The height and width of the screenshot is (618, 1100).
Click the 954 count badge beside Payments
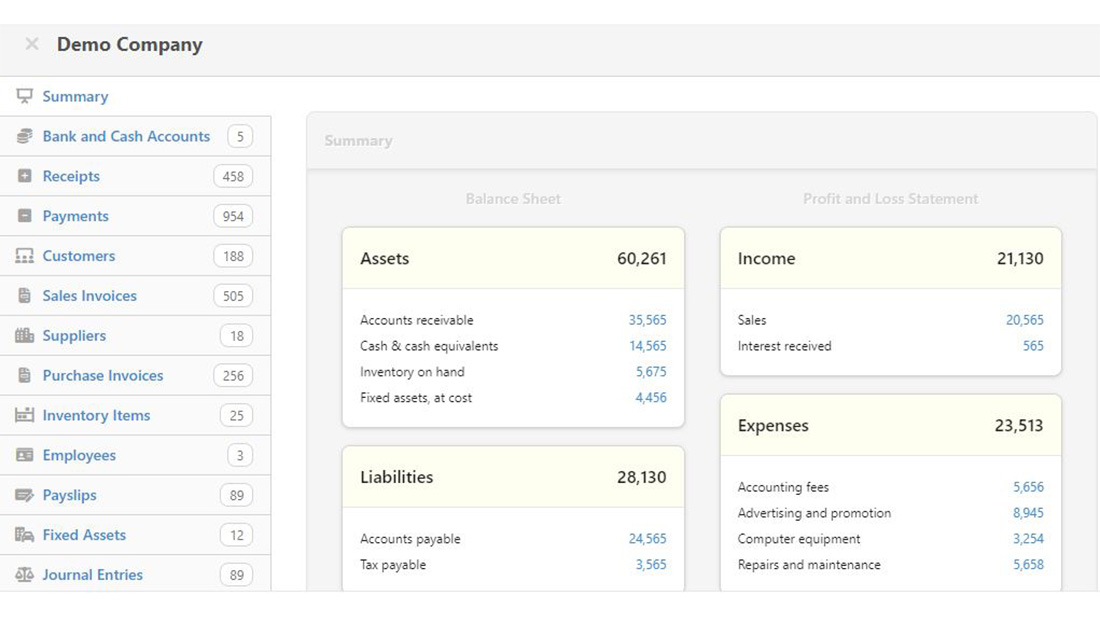233,216
